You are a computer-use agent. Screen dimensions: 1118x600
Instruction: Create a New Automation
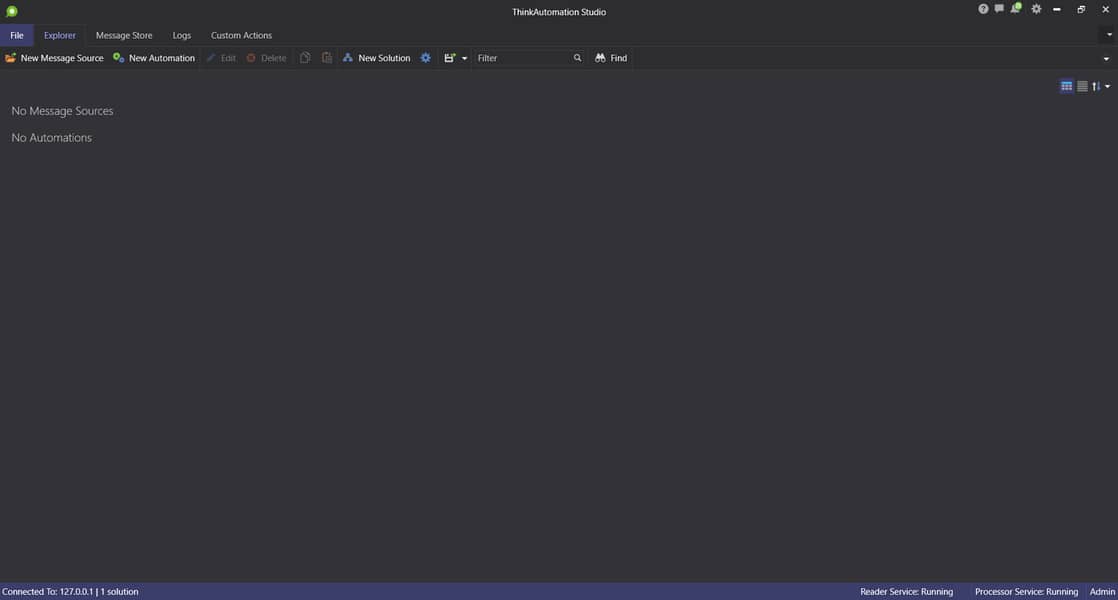[x=153, y=58]
